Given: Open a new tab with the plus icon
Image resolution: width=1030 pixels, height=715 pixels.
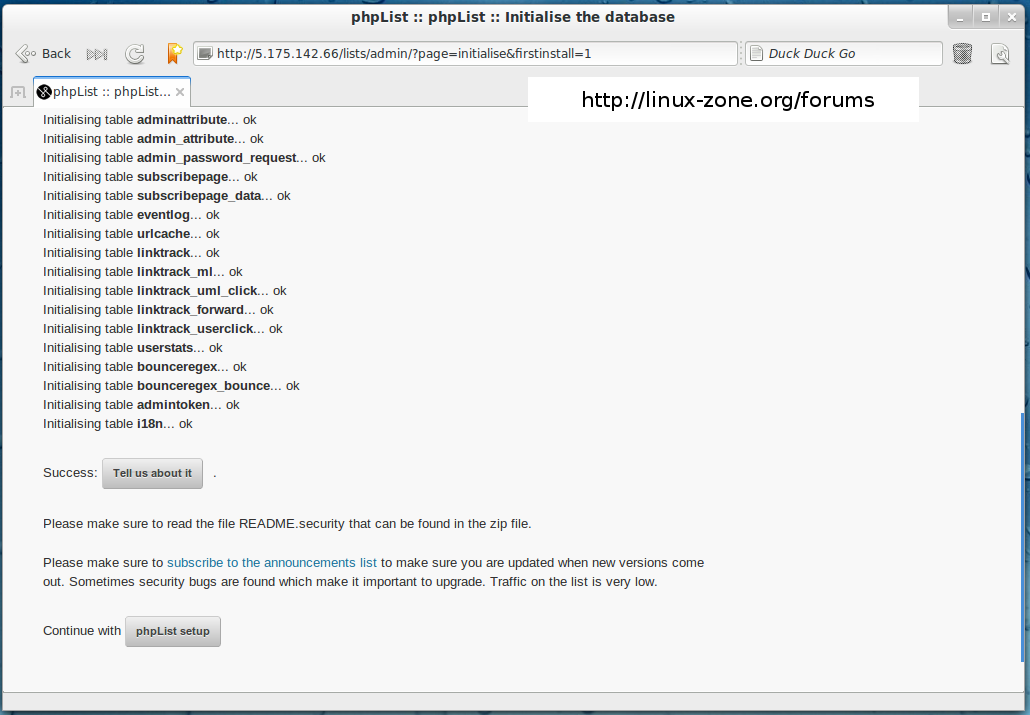Looking at the screenshot, I should (x=17, y=92).
